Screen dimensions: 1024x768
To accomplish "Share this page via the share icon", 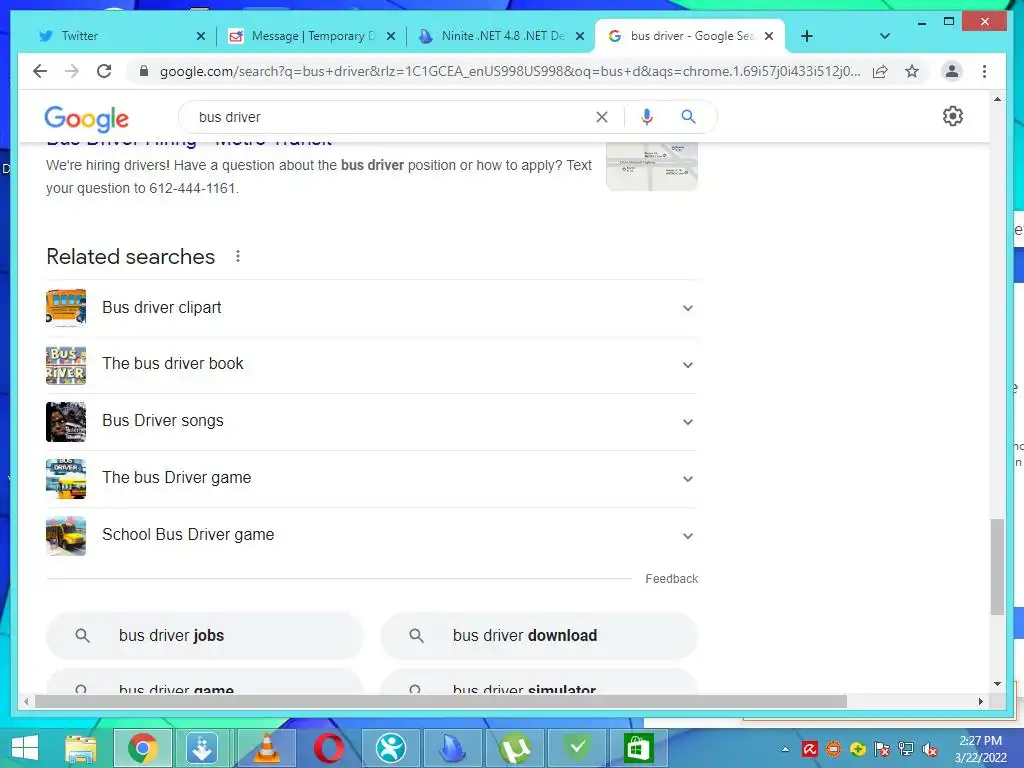I will [880, 71].
